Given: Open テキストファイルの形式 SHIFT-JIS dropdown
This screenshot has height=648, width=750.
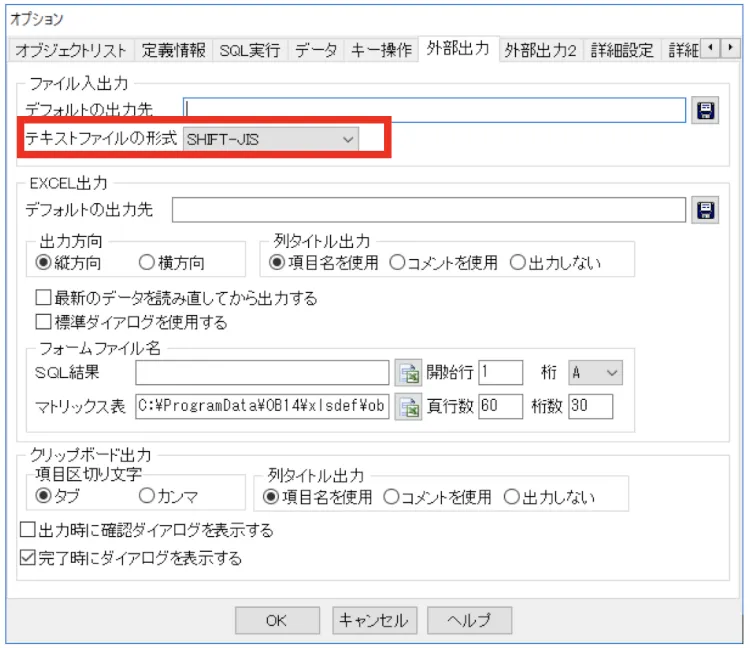Looking at the screenshot, I should click(271, 140).
